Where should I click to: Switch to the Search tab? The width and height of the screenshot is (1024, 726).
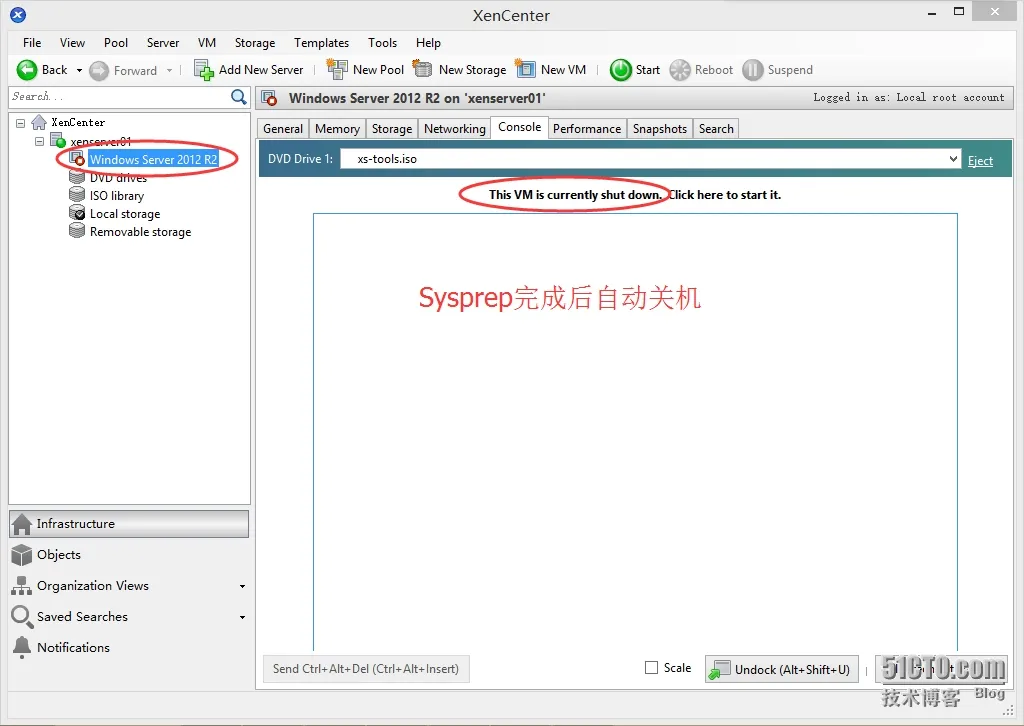click(x=716, y=129)
